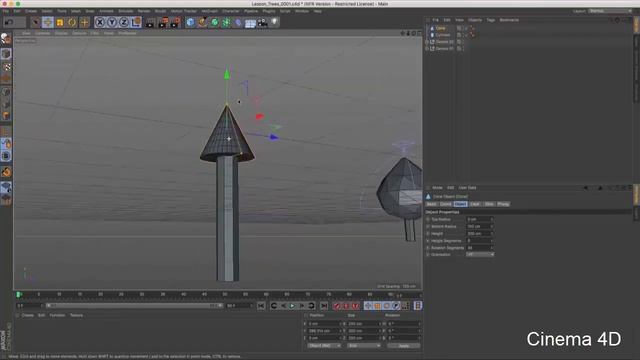Click the Apply button in Coordinates panel

tap(404, 346)
